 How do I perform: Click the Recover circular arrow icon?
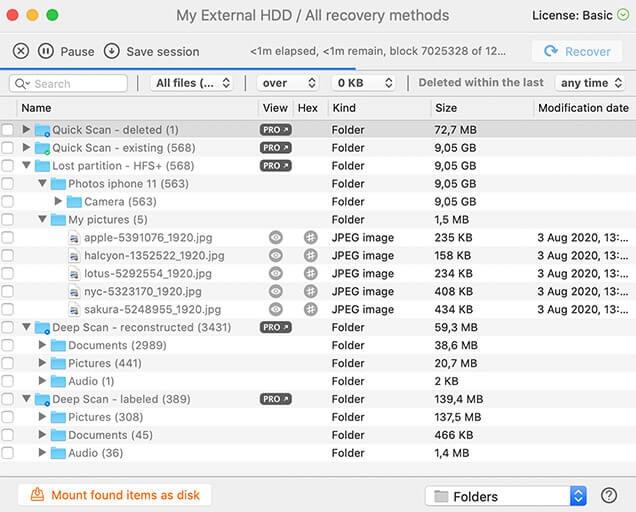tap(551, 51)
